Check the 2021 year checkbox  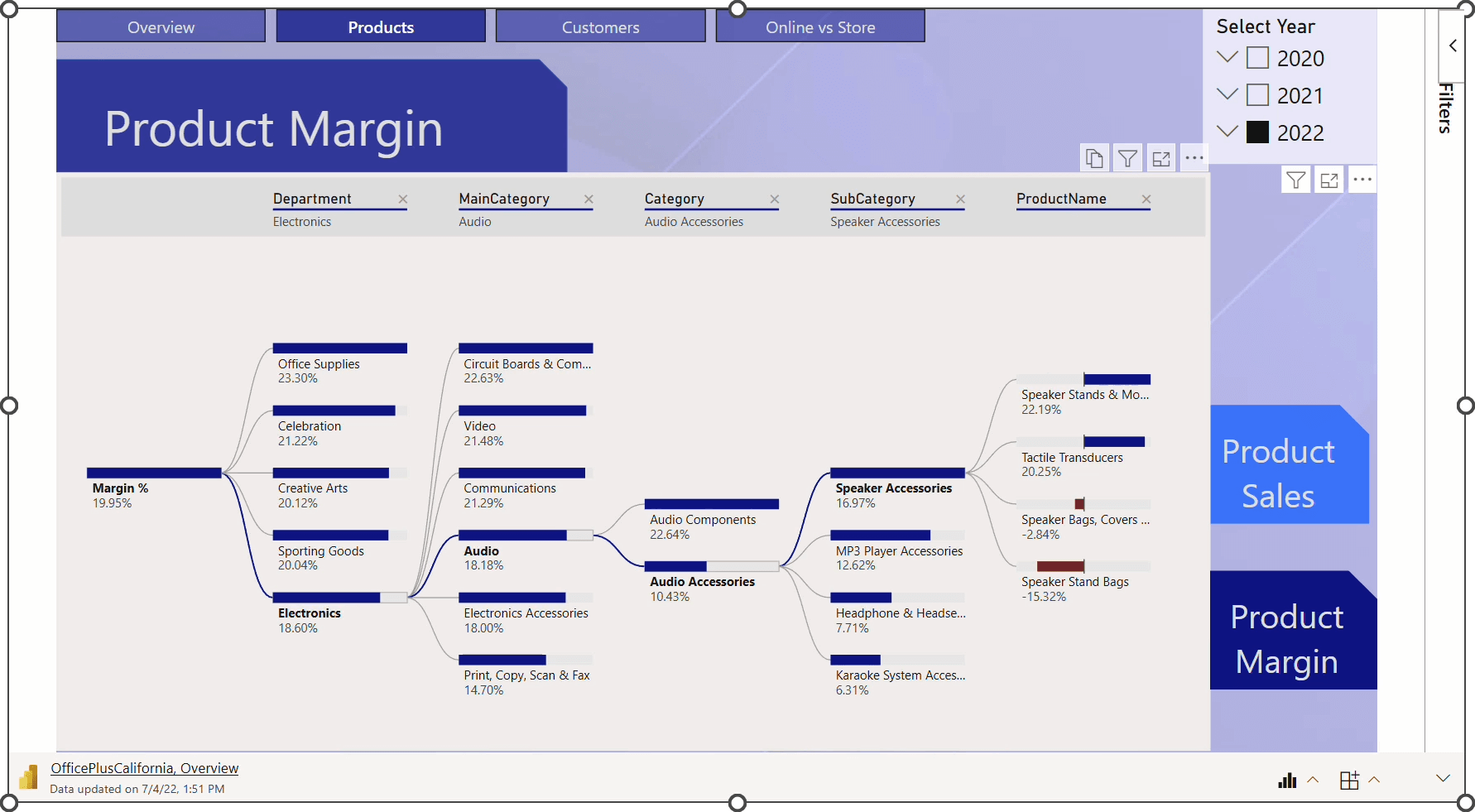point(1257,95)
